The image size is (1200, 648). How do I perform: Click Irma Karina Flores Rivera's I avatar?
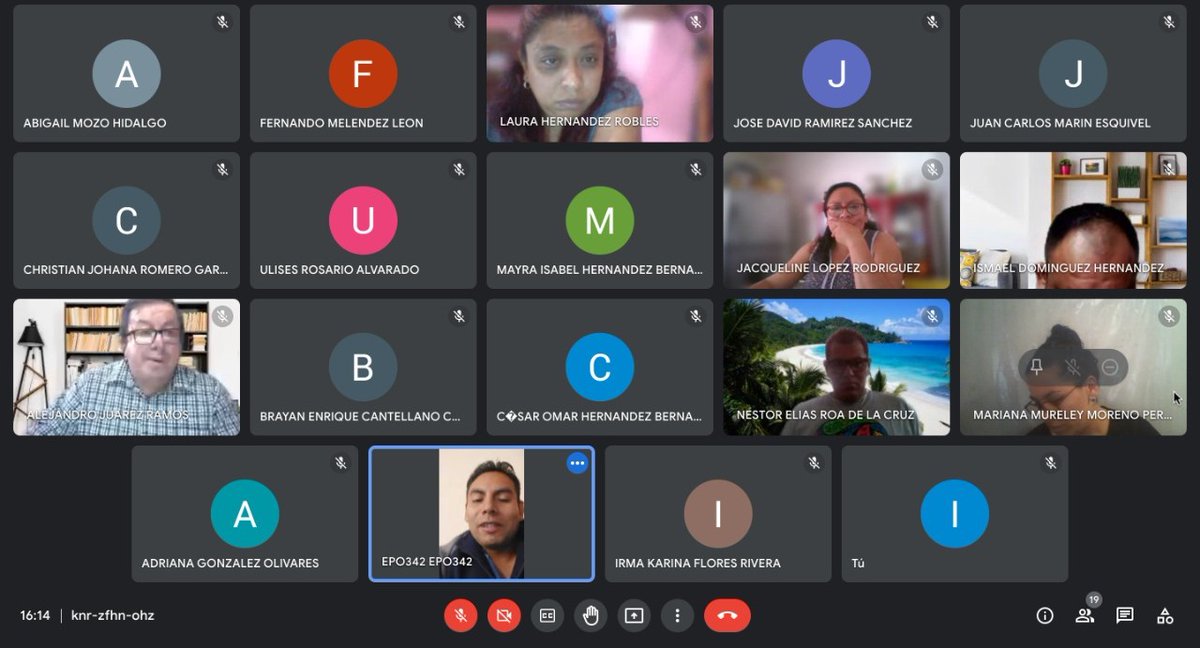click(x=718, y=514)
